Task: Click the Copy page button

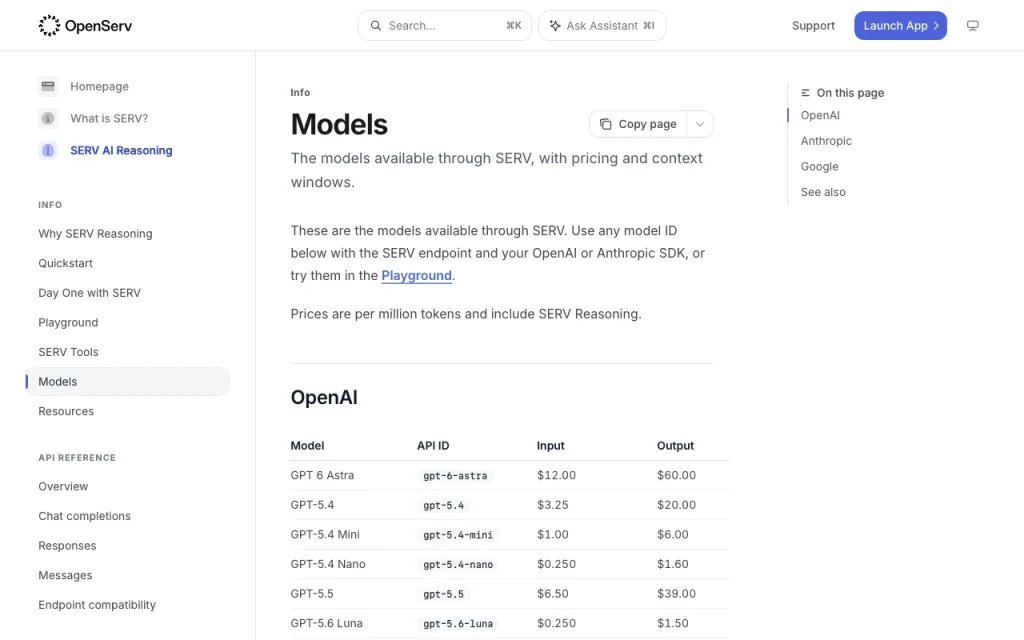Action: [x=638, y=124]
